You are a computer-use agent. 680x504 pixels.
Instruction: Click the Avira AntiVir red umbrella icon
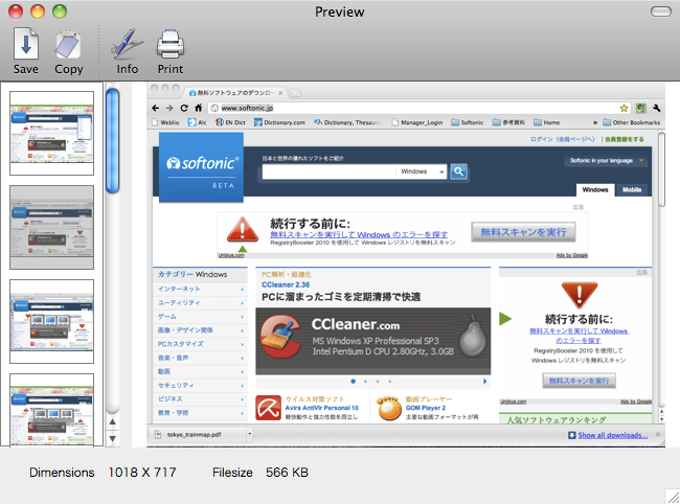(268, 408)
